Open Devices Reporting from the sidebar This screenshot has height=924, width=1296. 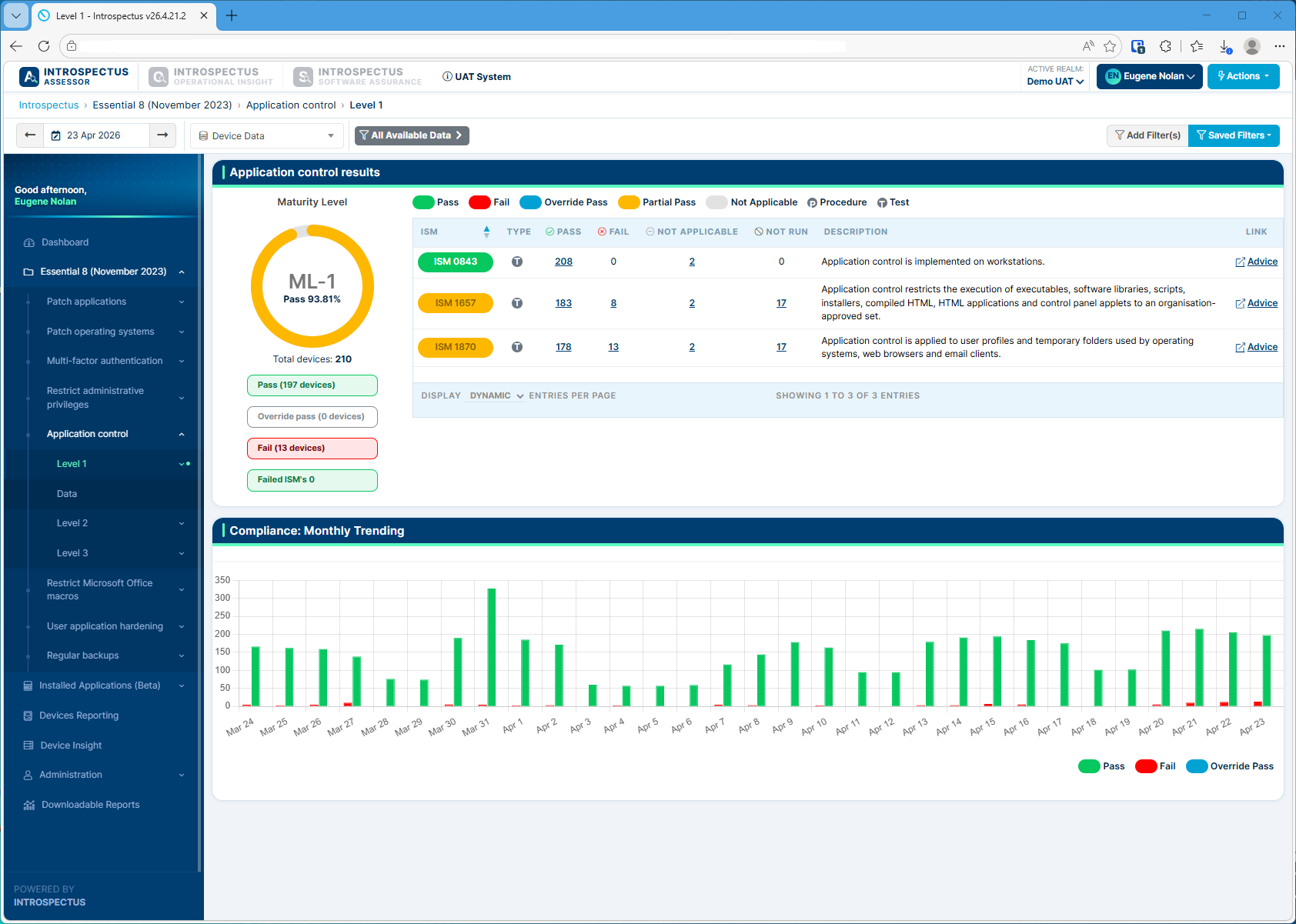pyautogui.click(x=79, y=716)
